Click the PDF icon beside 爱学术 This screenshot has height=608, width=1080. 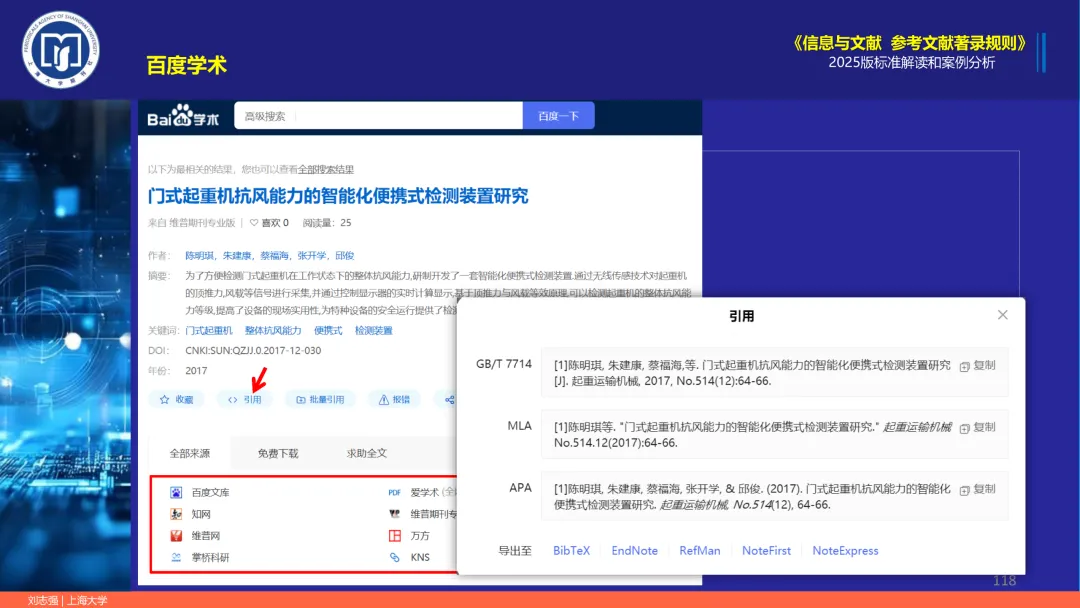395,492
